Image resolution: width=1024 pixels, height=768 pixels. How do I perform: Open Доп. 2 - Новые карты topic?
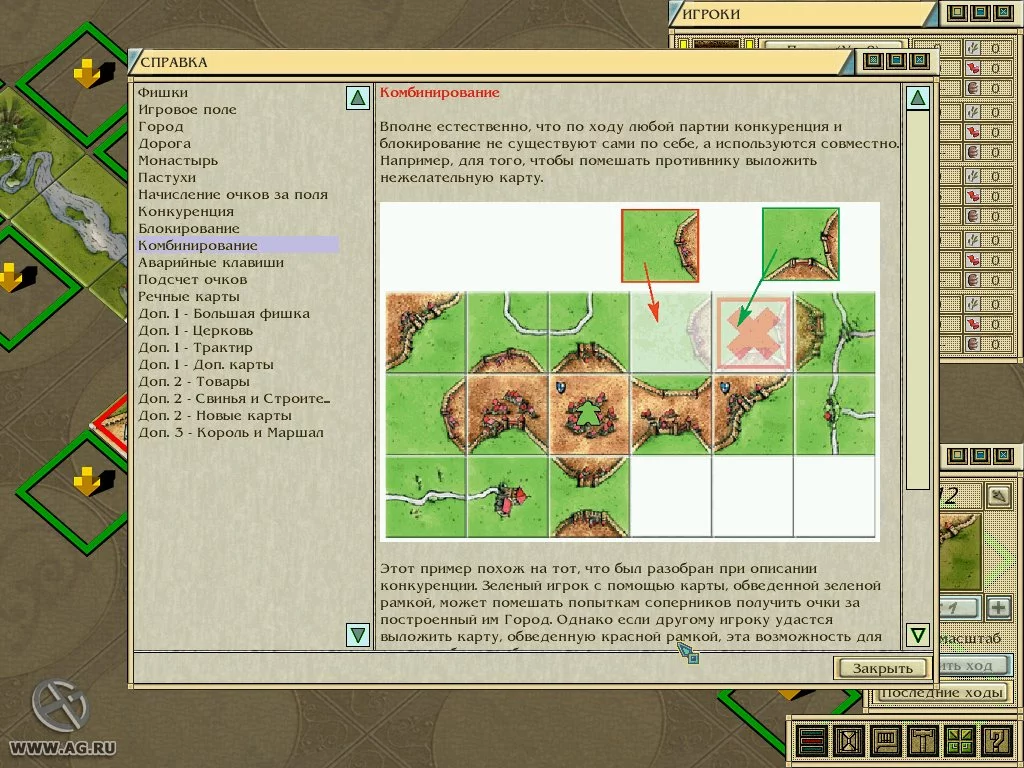[x=215, y=415]
